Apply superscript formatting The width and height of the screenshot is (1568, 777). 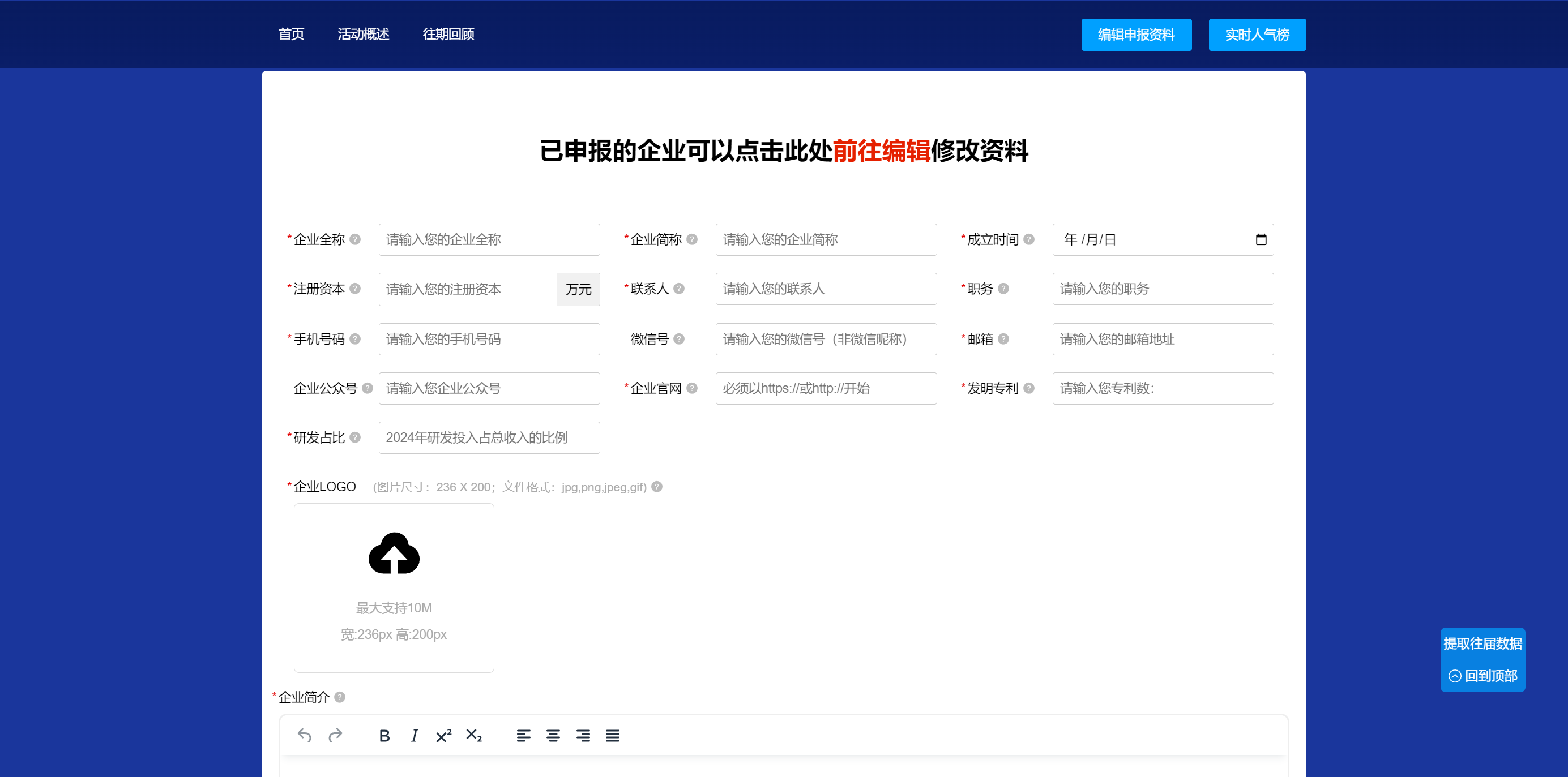(444, 736)
